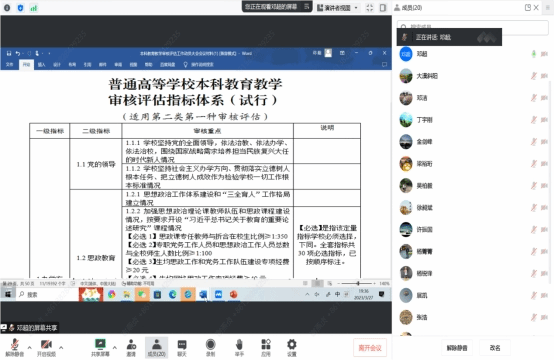Click the 解除静音 button below members list
554x360 pixels.
(457, 348)
